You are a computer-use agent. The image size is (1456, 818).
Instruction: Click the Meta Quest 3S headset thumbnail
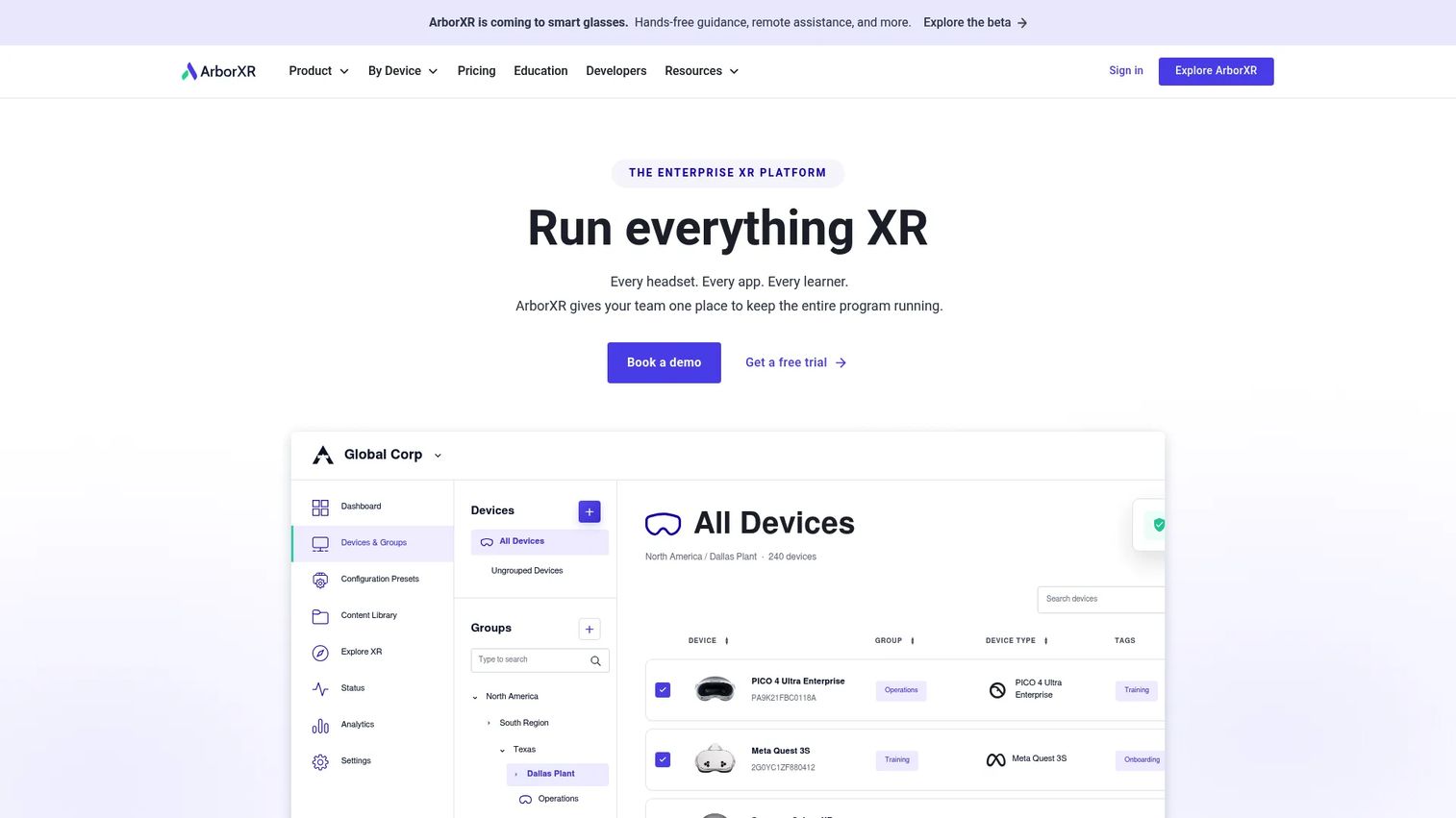pyautogui.click(x=715, y=759)
